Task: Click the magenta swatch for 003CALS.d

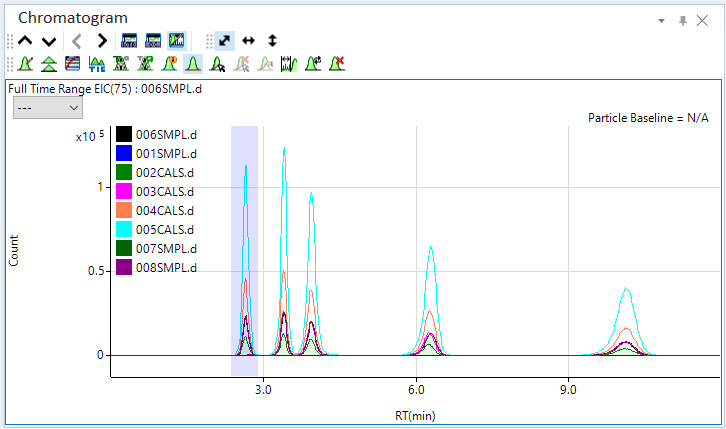Action: [x=124, y=191]
